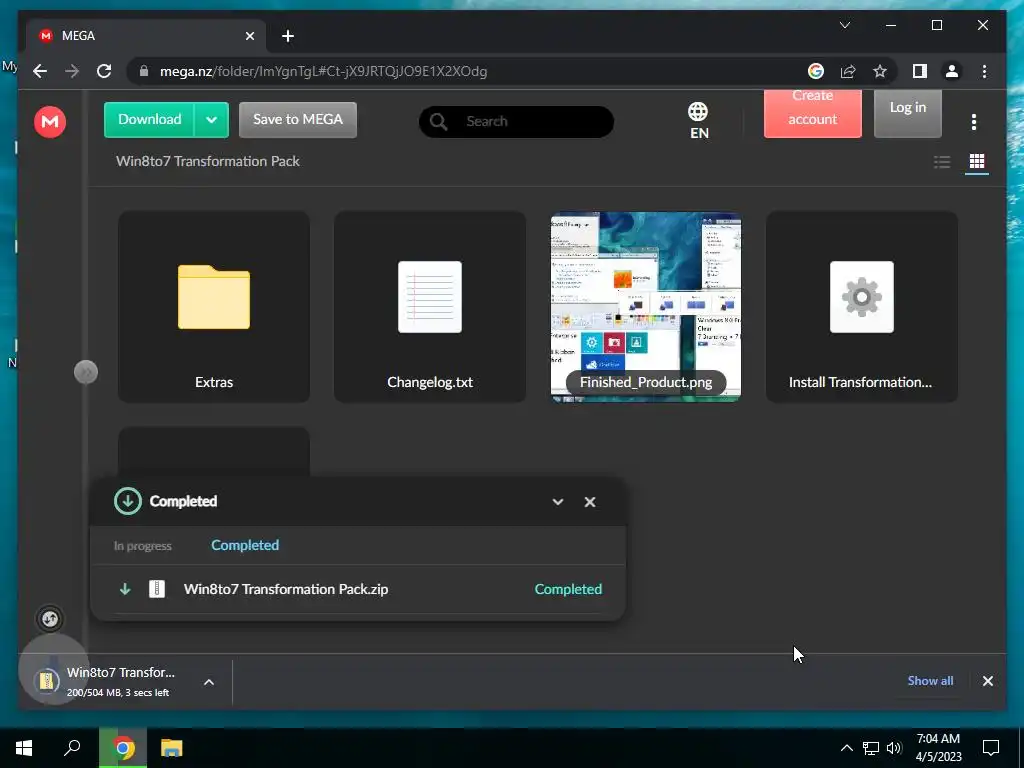Go back to previous page
The height and width of the screenshot is (768, 1024).
pos(40,71)
